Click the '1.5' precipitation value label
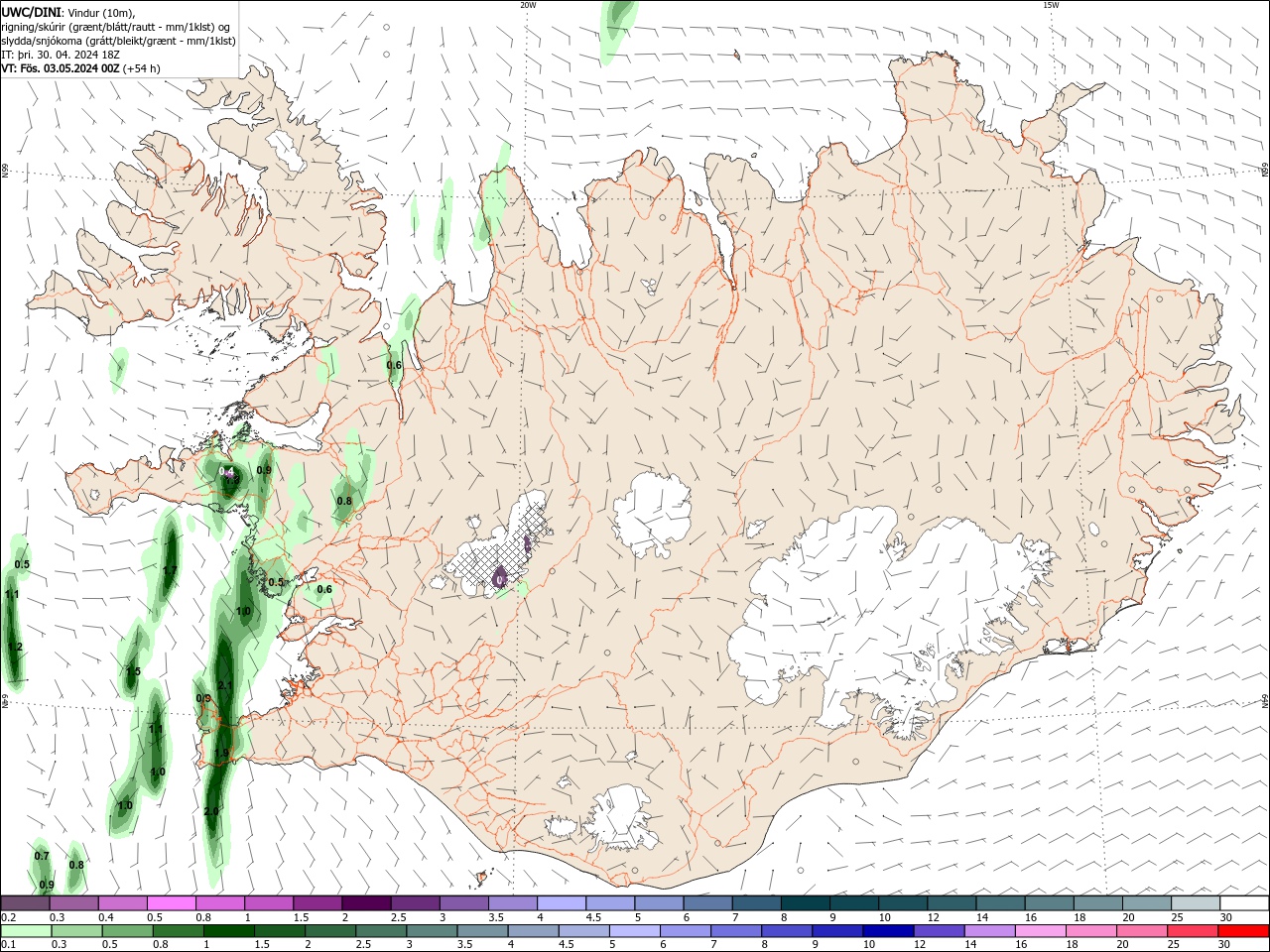 [x=133, y=671]
